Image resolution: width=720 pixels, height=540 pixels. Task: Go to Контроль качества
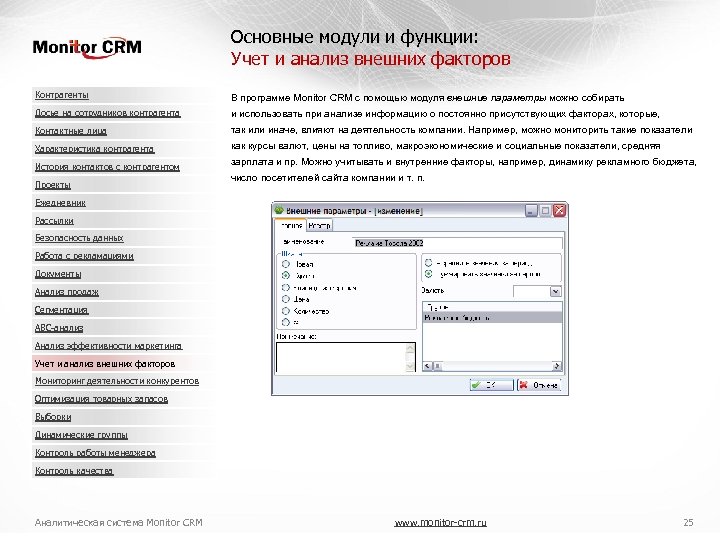[74, 471]
